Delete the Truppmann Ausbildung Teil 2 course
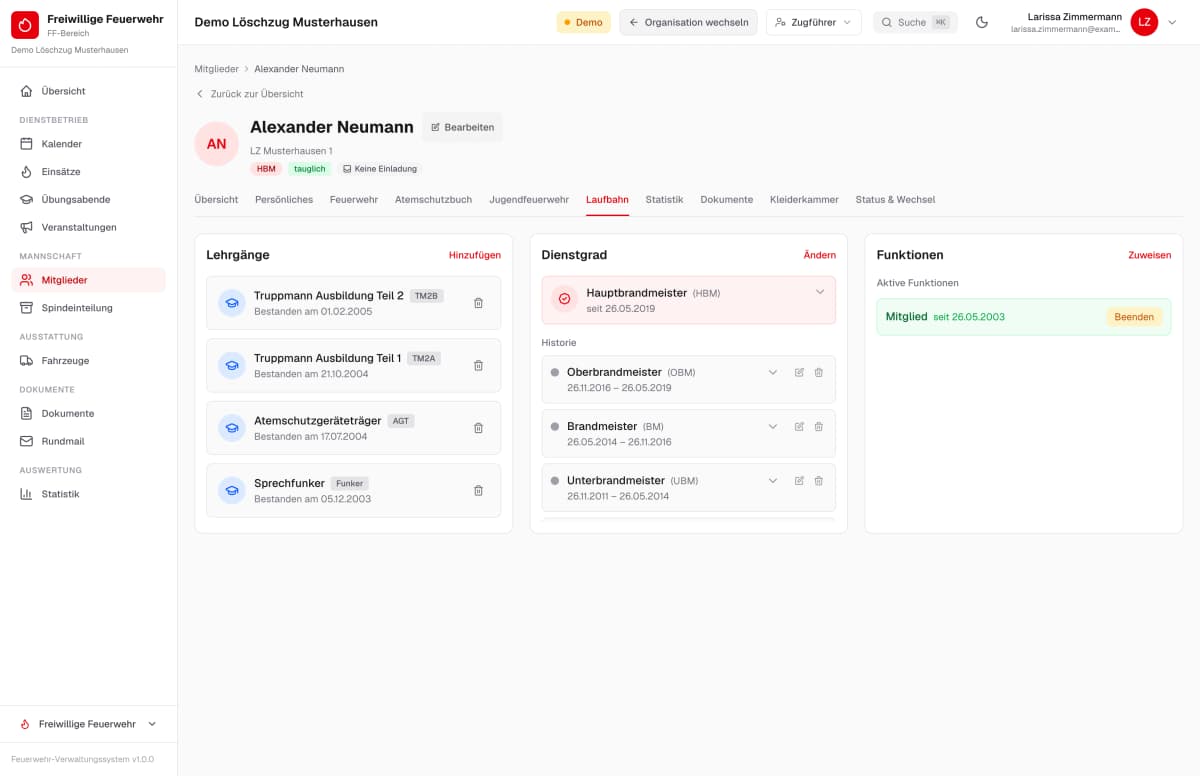This screenshot has width=1200, height=776. [x=478, y=303]
